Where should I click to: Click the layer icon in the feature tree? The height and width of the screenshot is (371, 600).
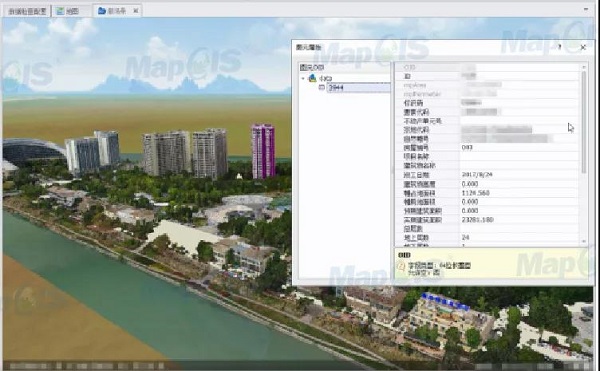click(313, 78)
